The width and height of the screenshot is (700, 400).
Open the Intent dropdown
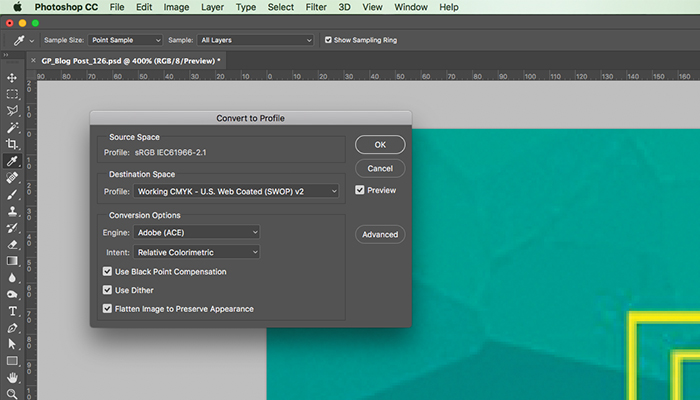click(x=197, y=252)
